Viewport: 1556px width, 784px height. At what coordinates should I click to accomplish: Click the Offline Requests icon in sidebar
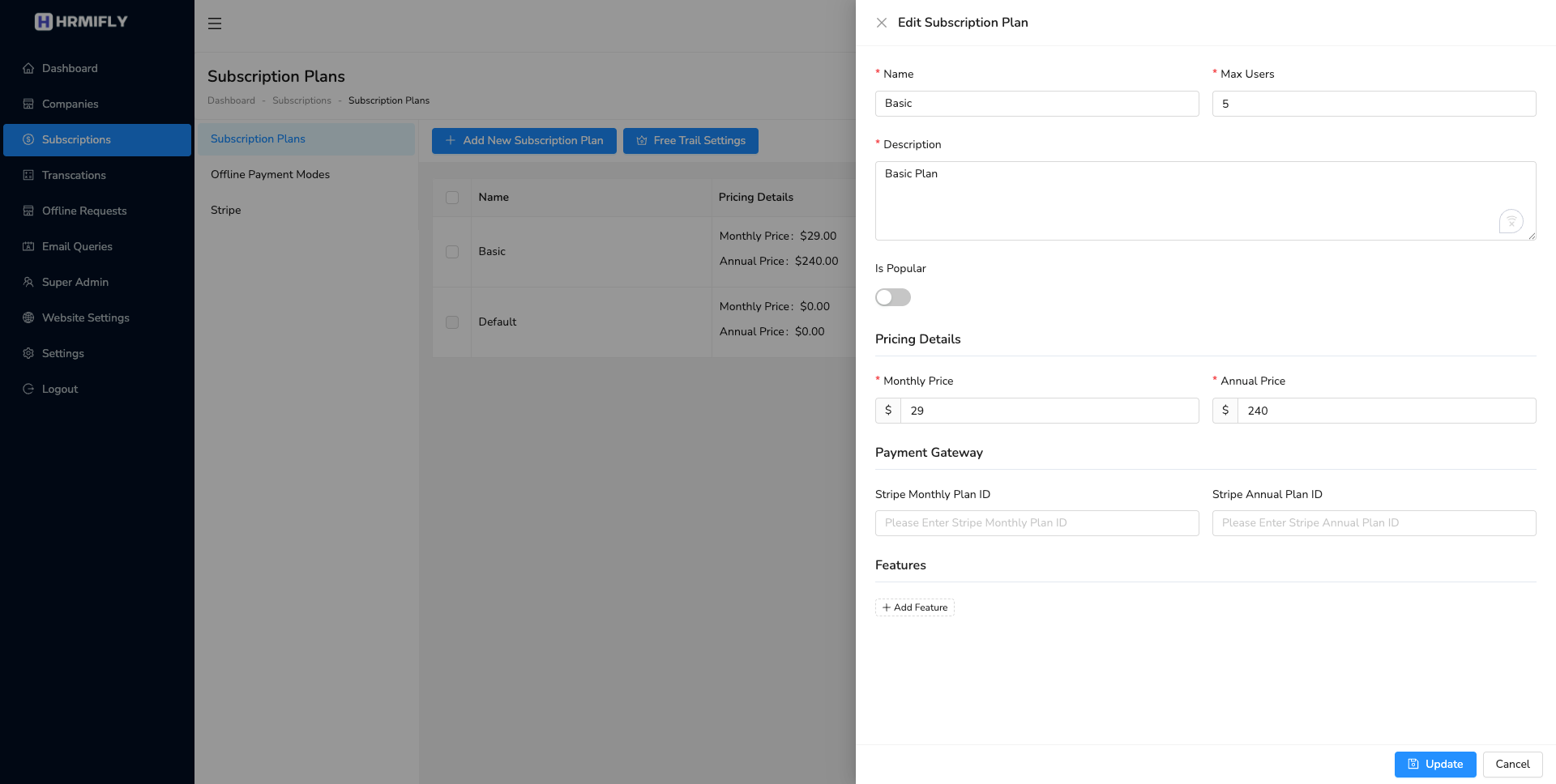pos(28,211)
